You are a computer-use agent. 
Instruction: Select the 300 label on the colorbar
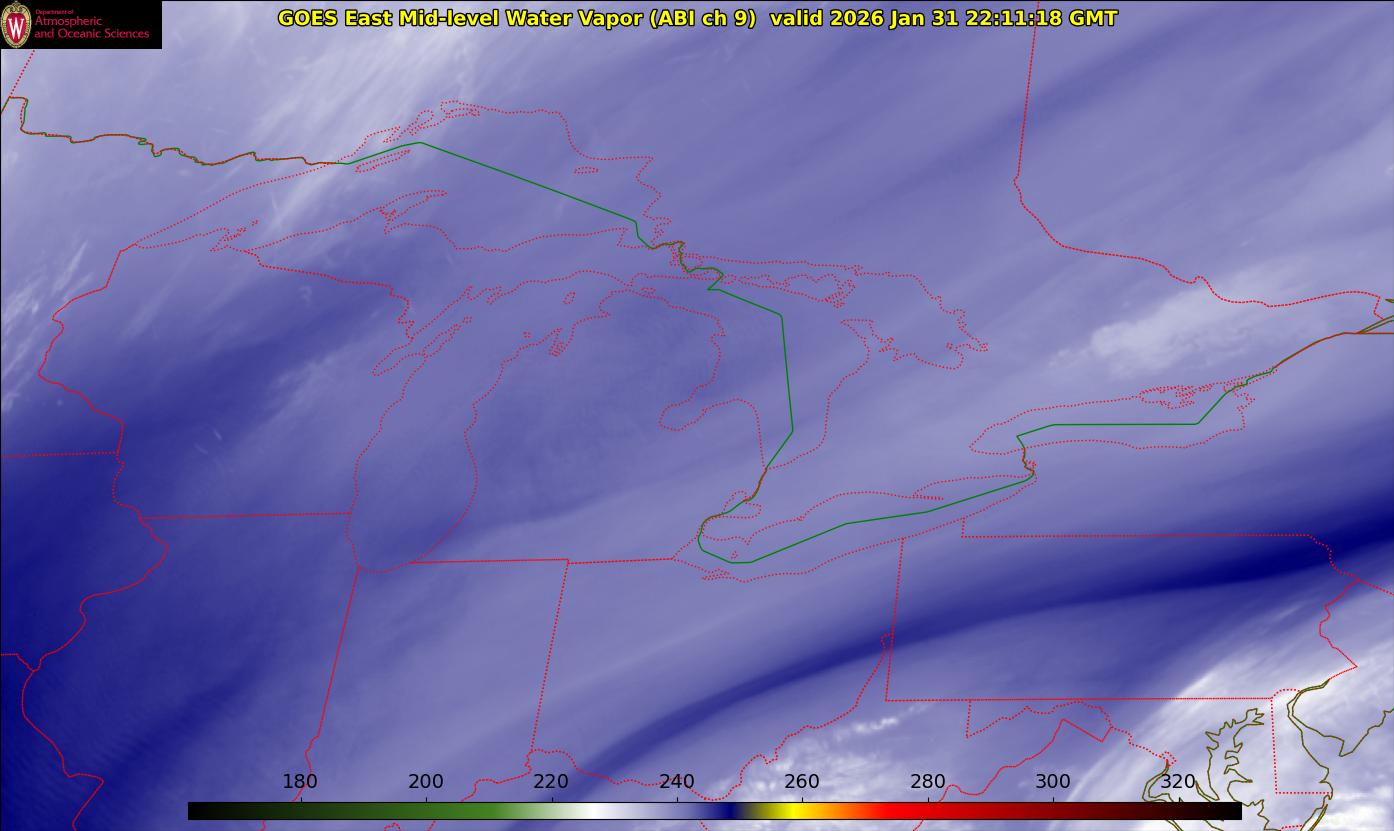(1053, 782)
